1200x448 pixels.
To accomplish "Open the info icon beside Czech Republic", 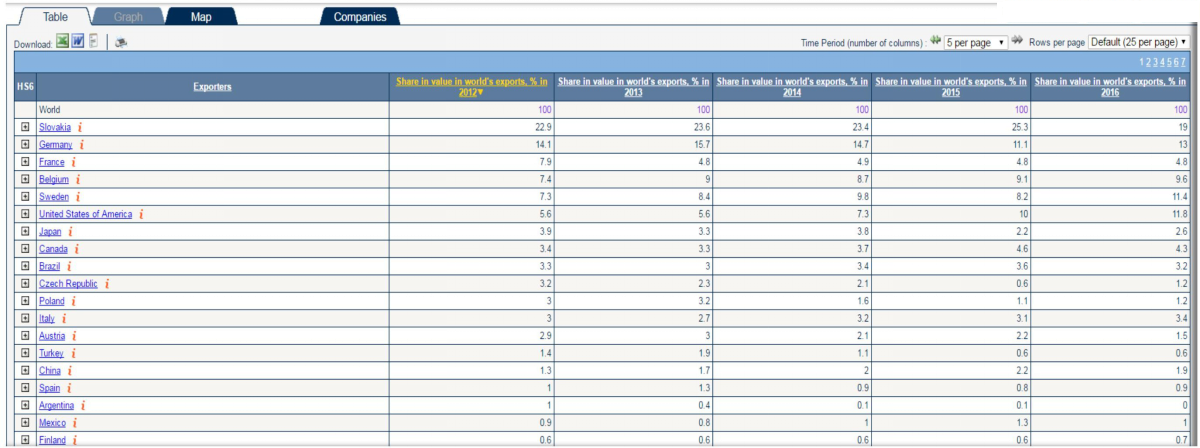I will pyautogui.click(x=107, y=284).
